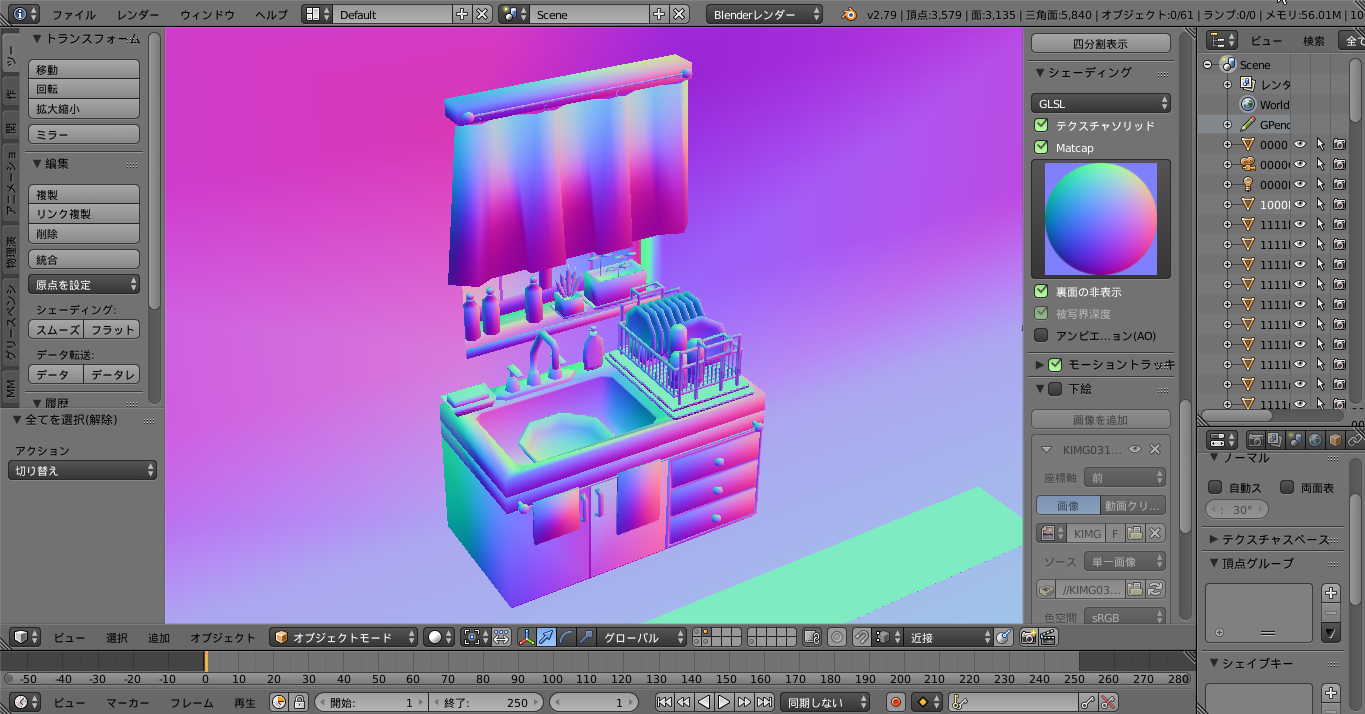Open the ヘルプ menu
The height and width of the screenshot is (714, 1365).
(x=271, y=14)
